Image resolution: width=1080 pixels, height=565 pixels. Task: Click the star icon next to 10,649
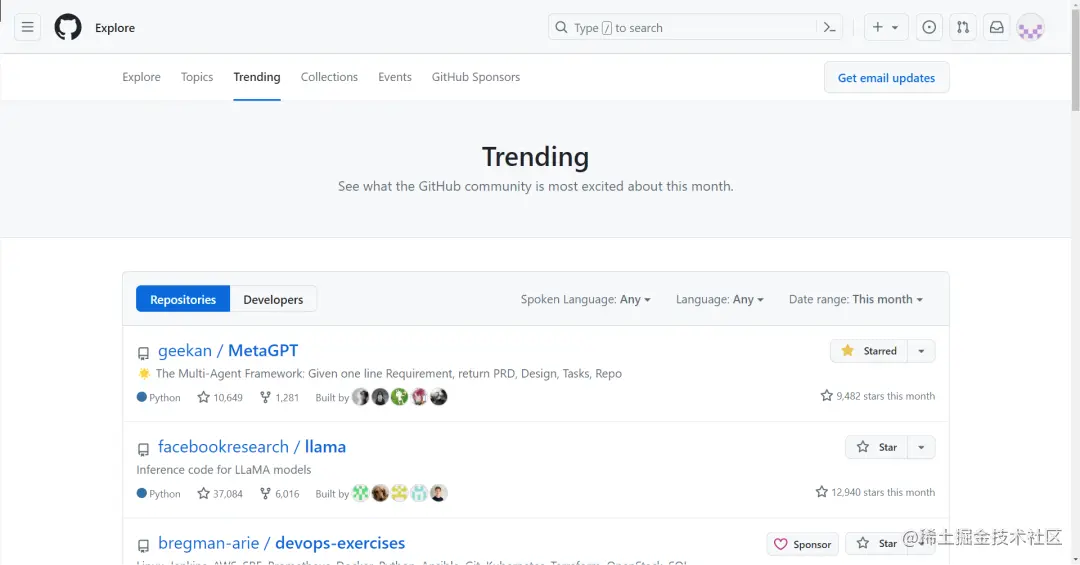[x=203, y=398]
